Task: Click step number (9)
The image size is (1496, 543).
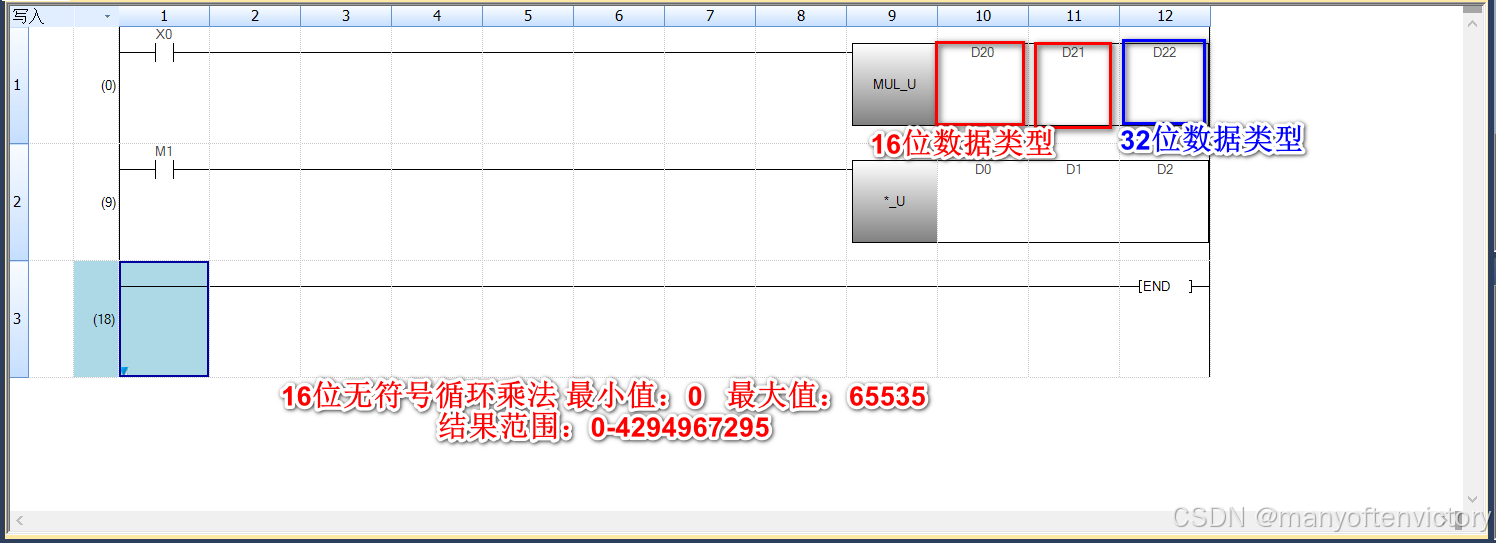Action: tap(108, 203)
